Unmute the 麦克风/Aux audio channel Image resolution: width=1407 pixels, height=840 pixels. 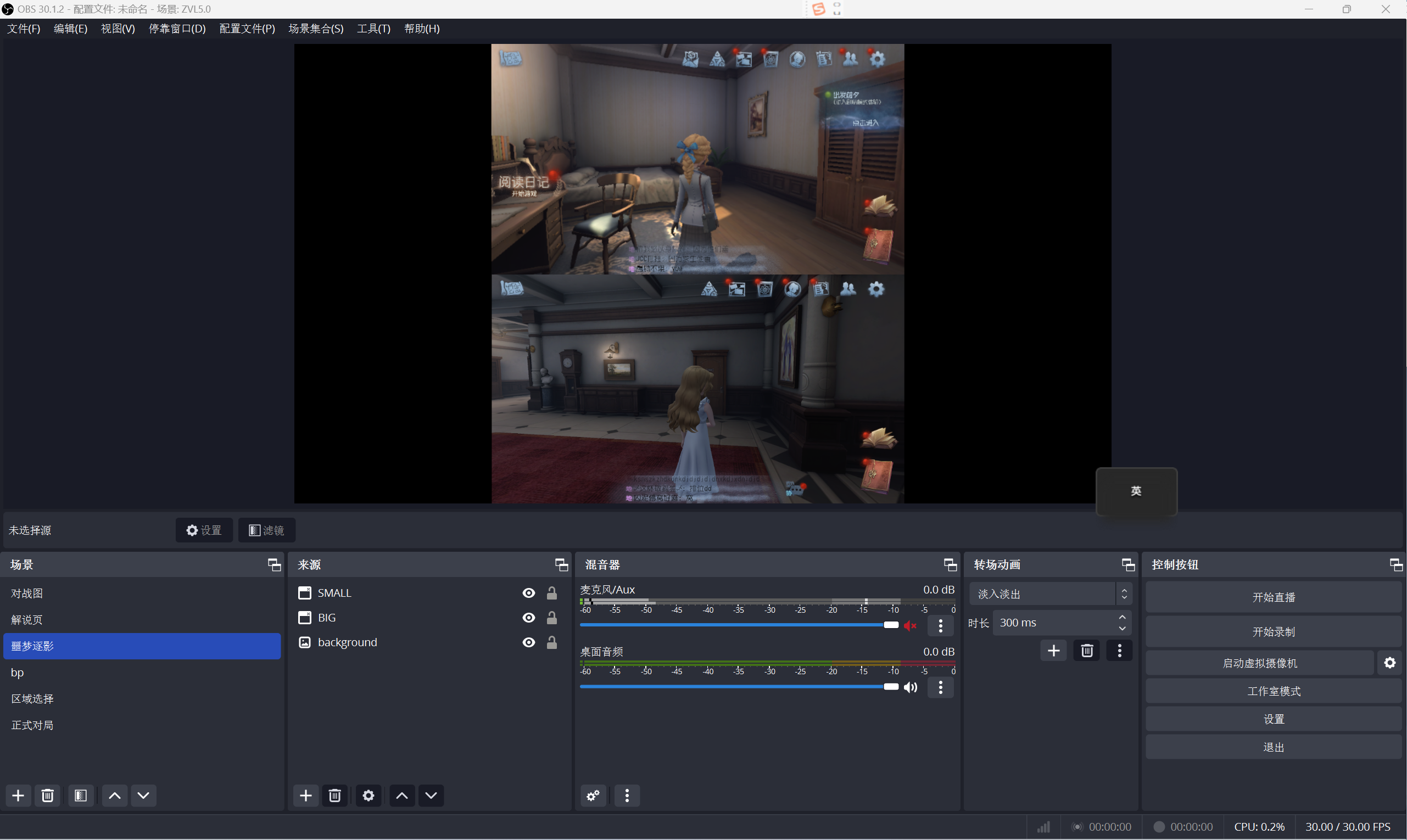911,625
